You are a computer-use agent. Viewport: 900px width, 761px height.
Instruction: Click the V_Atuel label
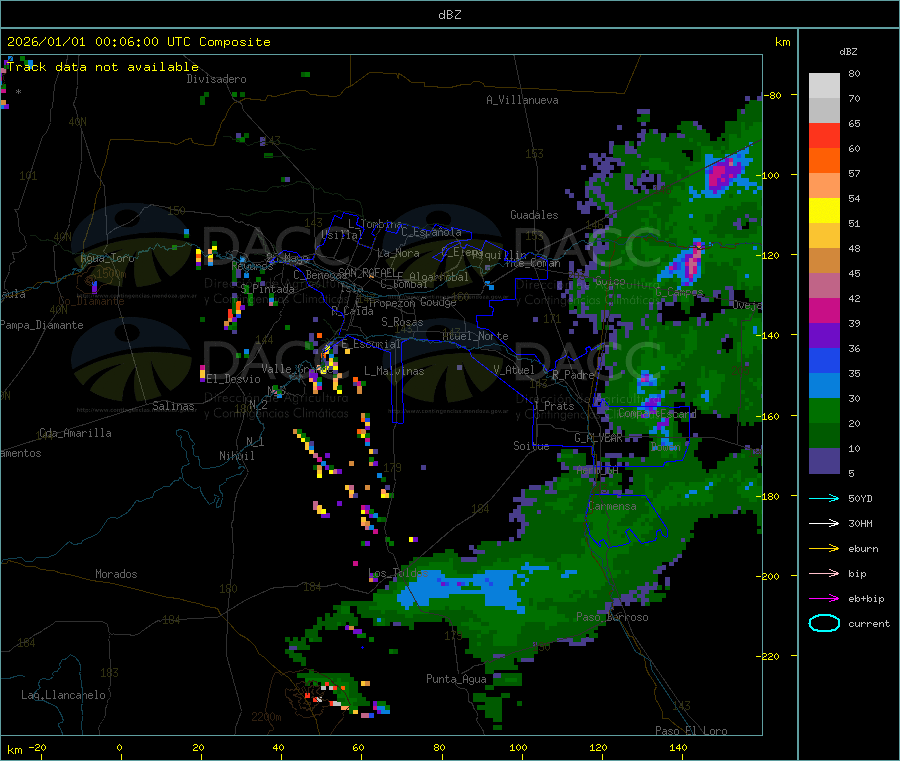tap(514, 370)
